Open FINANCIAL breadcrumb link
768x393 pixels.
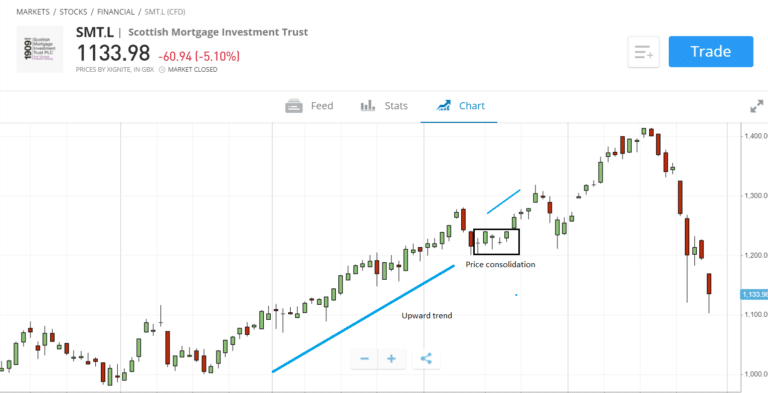(x=115, y=12)
